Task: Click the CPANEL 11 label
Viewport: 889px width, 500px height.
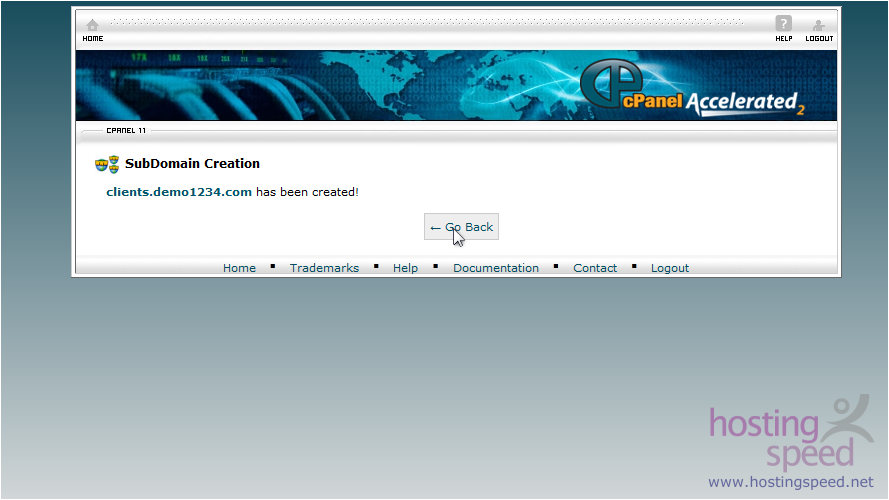Action: coord(126,130)
